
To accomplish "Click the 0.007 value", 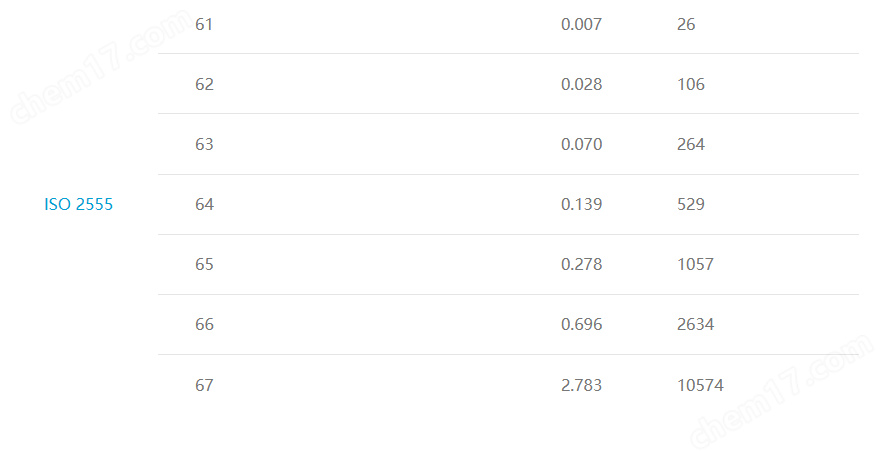I will (x=581, y=24).
